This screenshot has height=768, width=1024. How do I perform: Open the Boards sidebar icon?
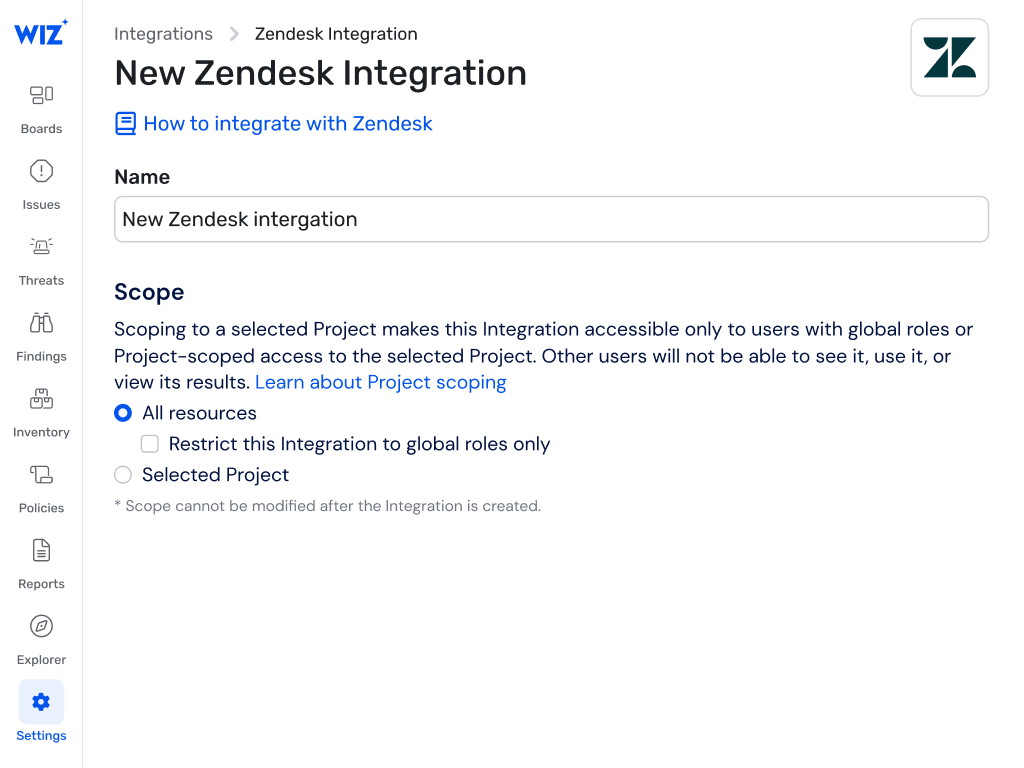tap(41, 95)
